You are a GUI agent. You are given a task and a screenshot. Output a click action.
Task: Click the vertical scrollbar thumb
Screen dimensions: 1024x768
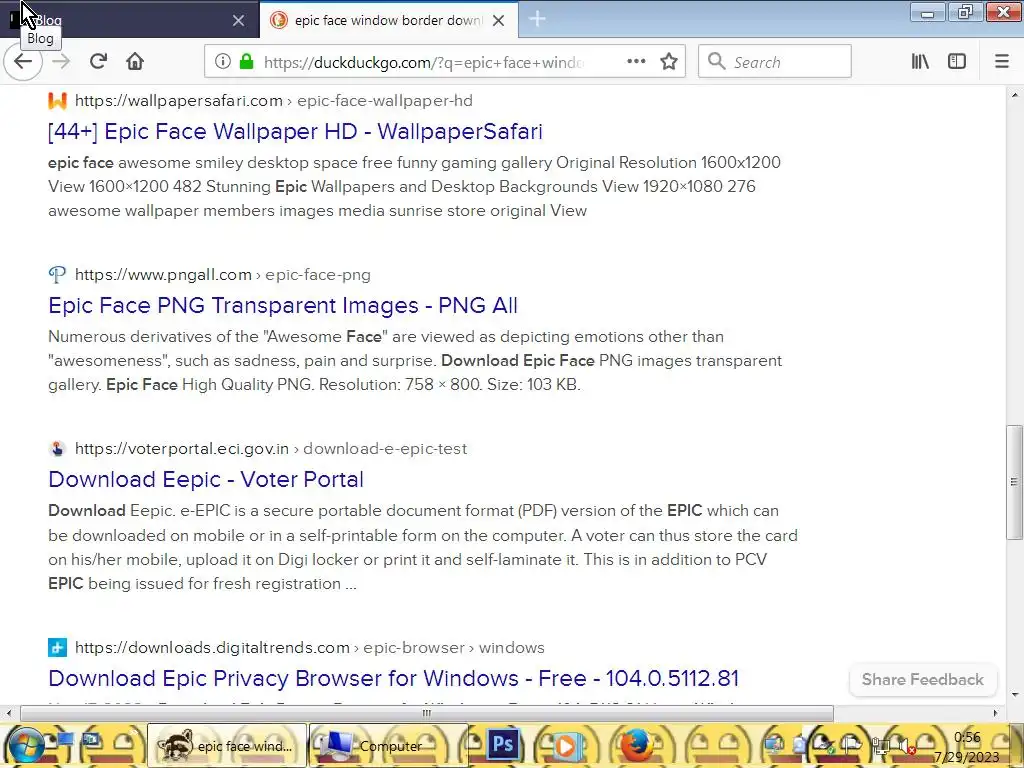click(x=1014, y=482)
